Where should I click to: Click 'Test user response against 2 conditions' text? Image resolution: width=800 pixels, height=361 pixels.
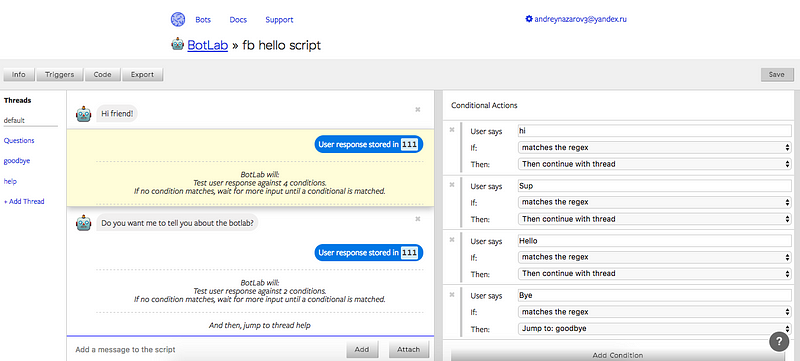pyautogui.click(x=260, y=291)
